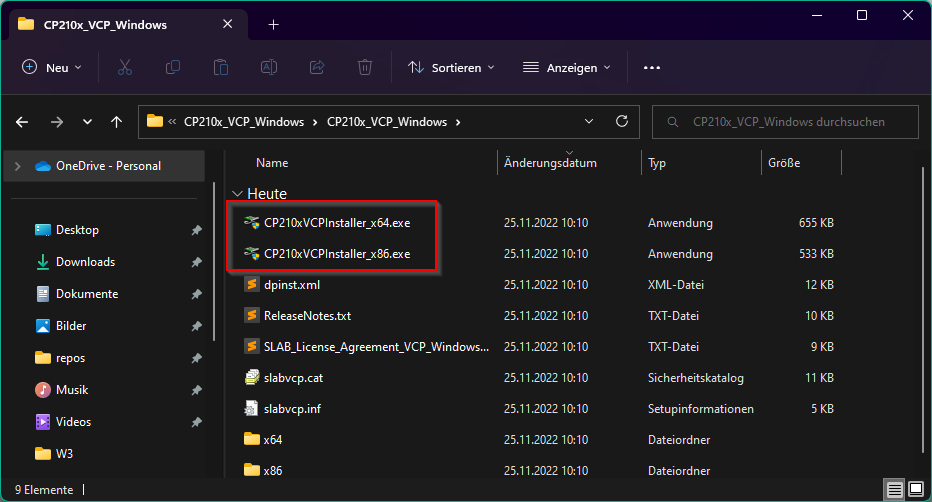Unpin Bilder via its pin icon
The height and width of the screenshot is (502, 932).
coord(196,327)
